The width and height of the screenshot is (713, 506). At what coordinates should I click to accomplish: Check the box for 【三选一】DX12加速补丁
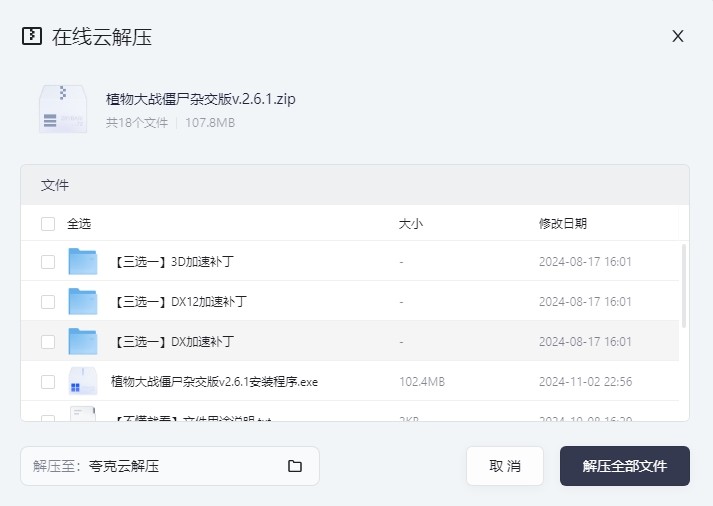[48, 302]
